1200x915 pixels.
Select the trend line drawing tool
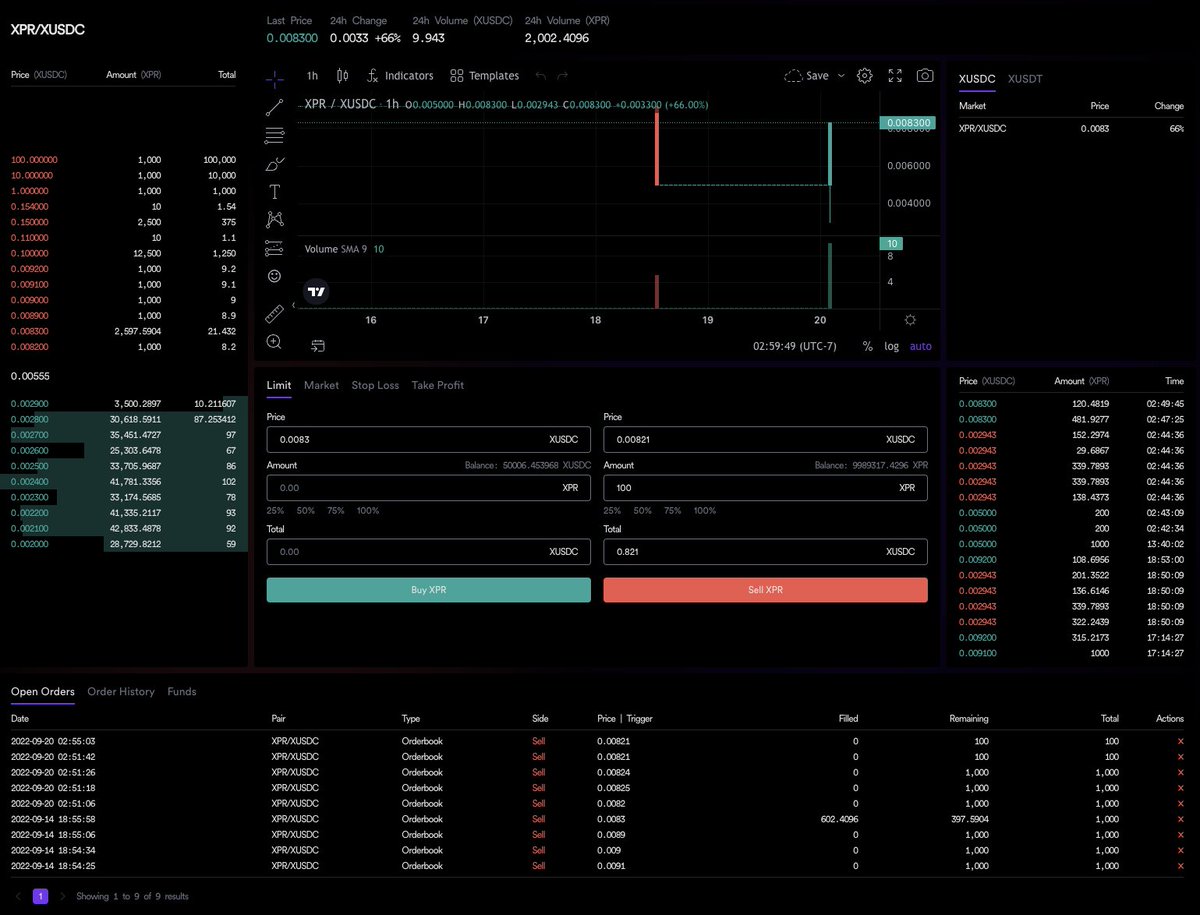(275, 107)
